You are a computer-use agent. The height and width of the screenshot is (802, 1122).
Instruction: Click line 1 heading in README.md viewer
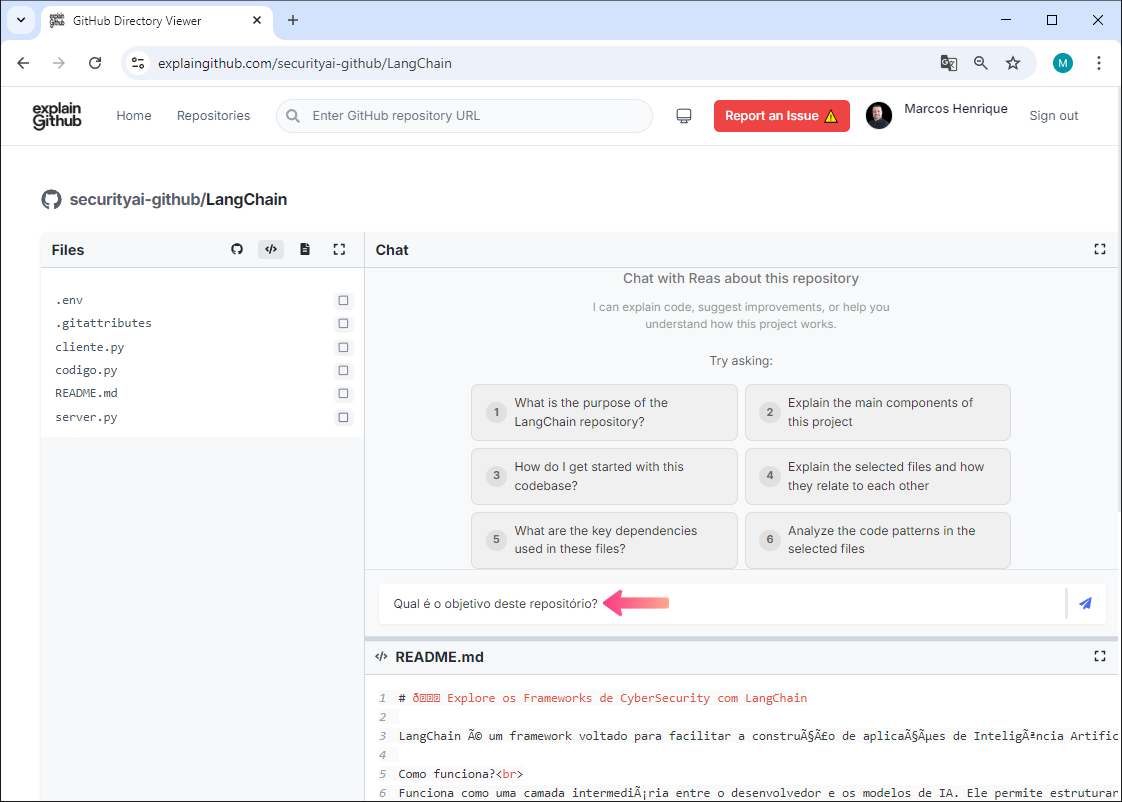click(603, 698)
